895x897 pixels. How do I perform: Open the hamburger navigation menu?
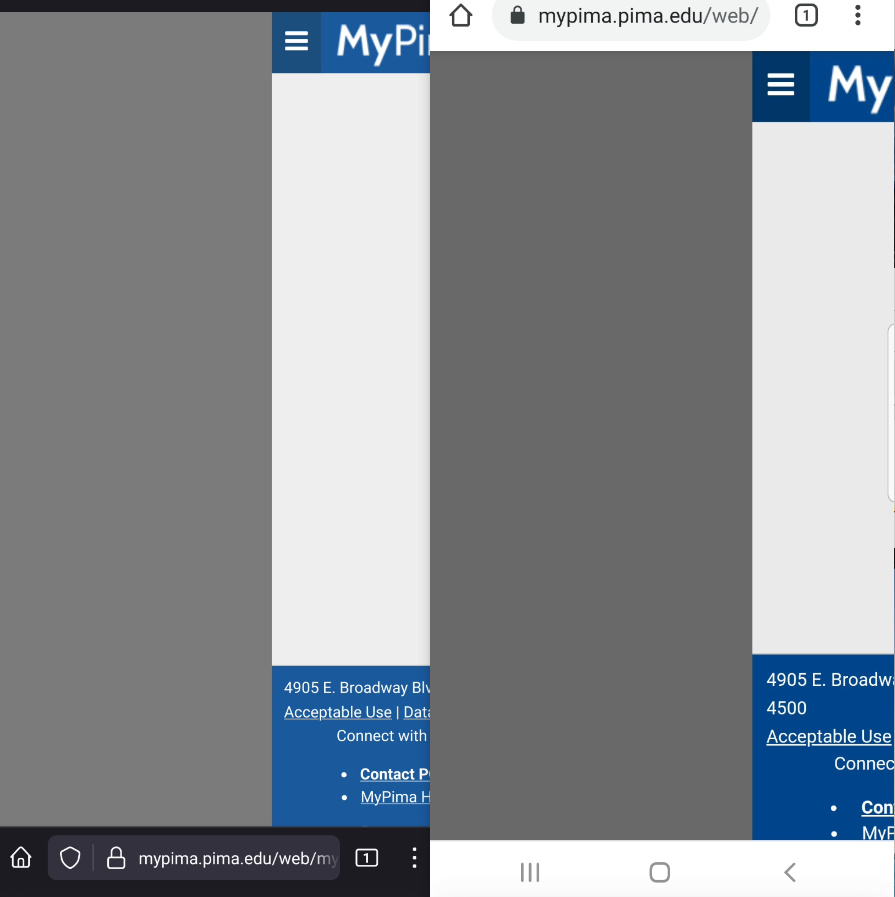point(779,86)
